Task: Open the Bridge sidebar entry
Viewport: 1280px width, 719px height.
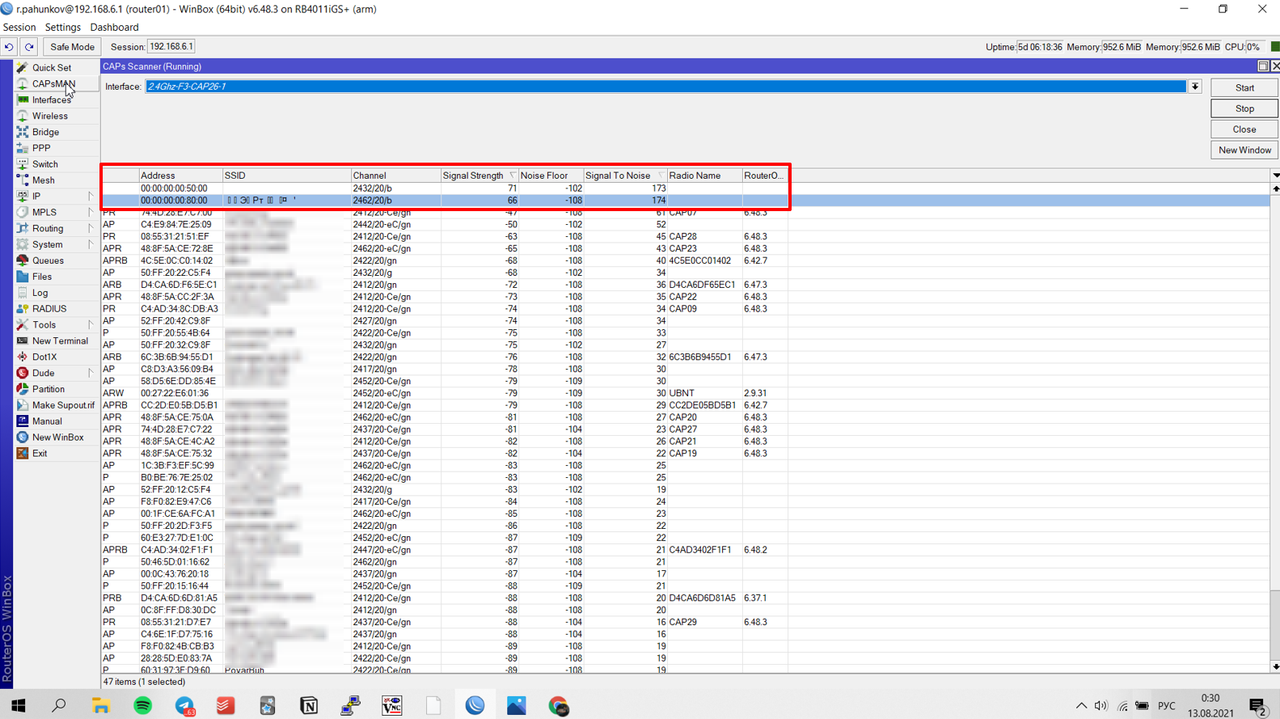Action: click(45, 132)
